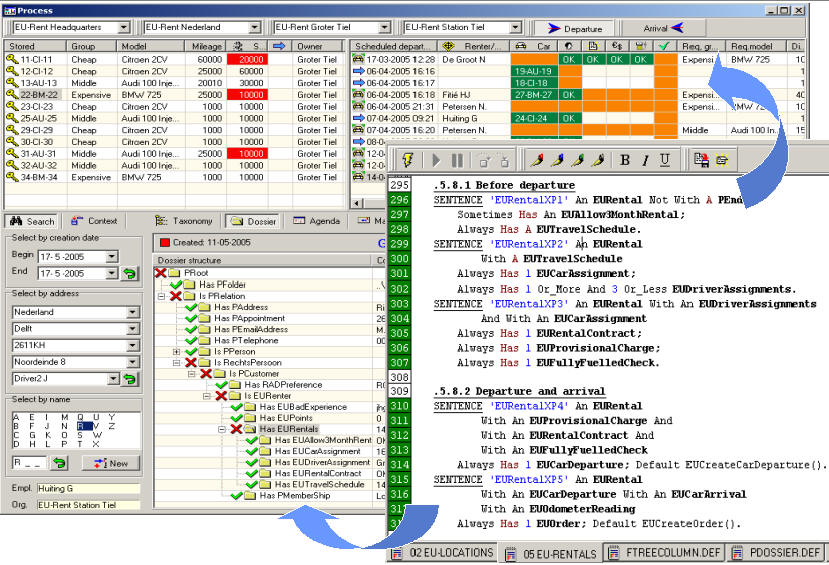Click the lightning bolt run icon

[407, 160]
